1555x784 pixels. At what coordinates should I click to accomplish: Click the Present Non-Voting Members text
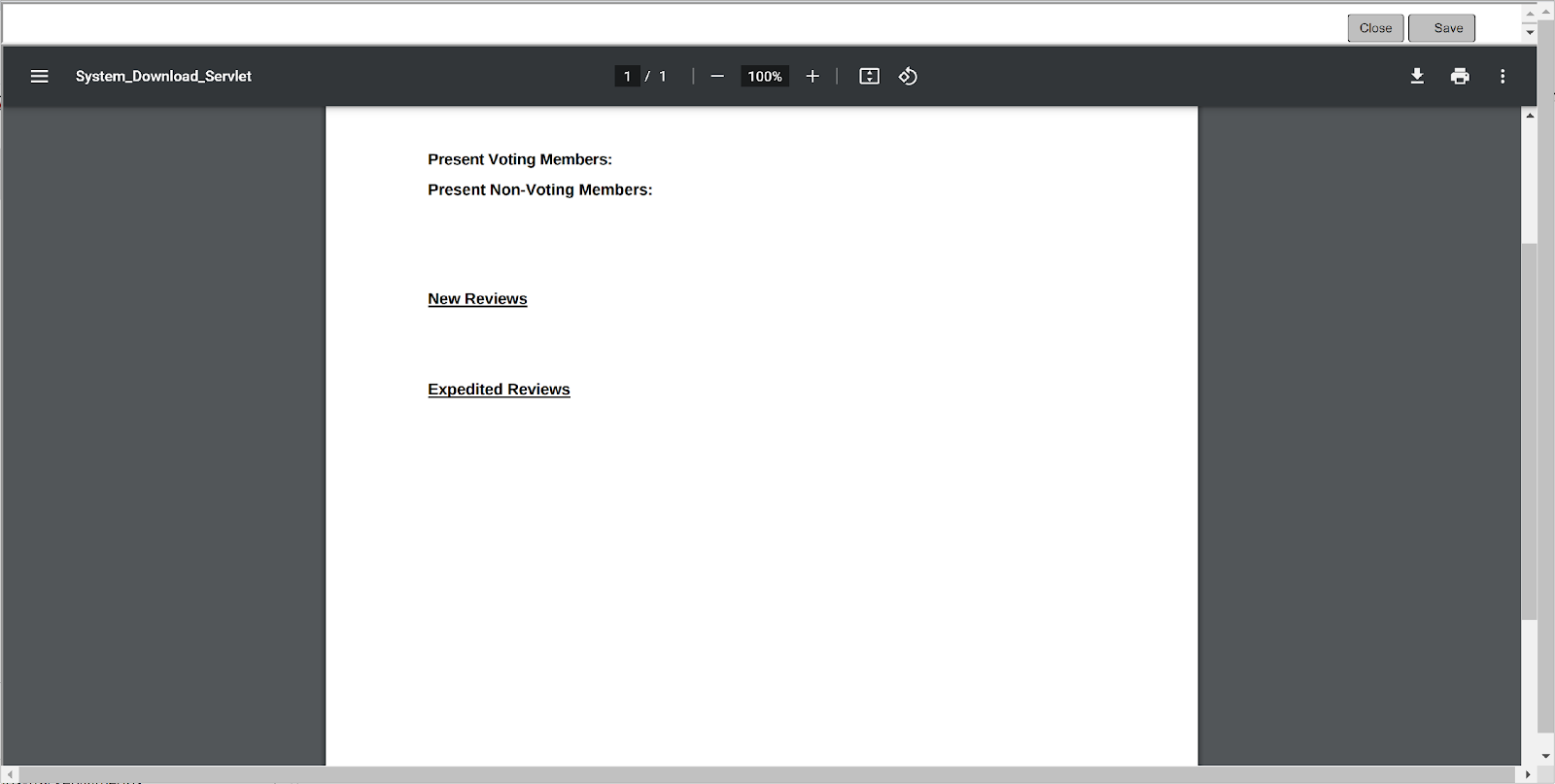pyautogui.click(x=540, y=189)
